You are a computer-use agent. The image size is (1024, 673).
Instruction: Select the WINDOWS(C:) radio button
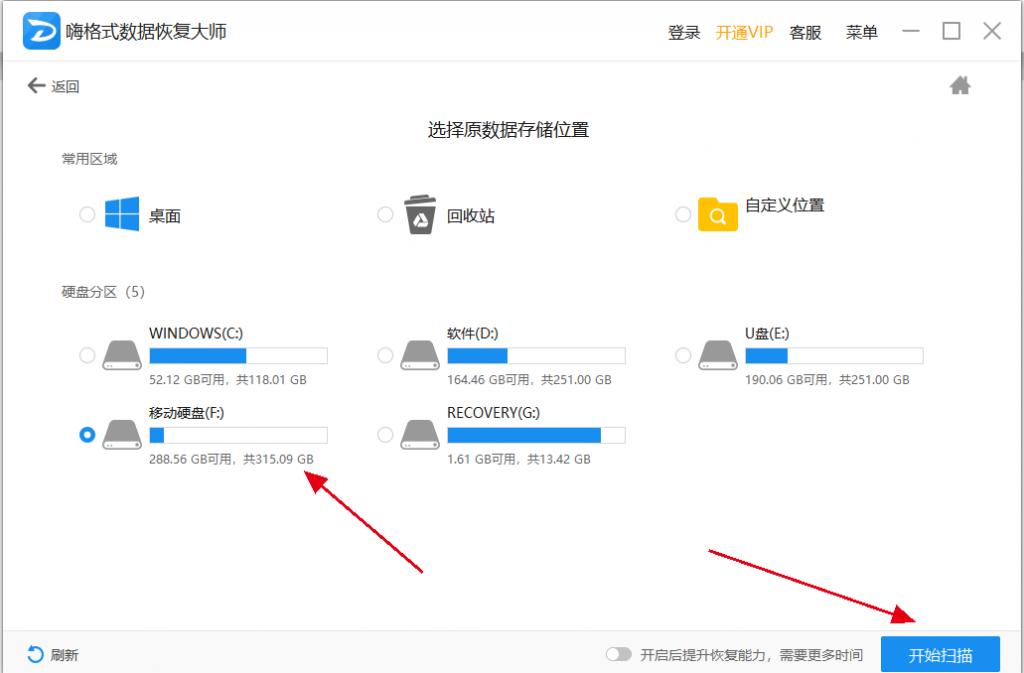[87, 356]
